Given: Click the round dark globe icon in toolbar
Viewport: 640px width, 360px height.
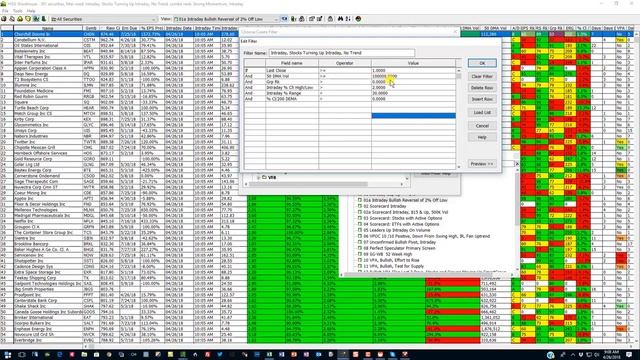Looking at the screenshot, I should point(358,19).
